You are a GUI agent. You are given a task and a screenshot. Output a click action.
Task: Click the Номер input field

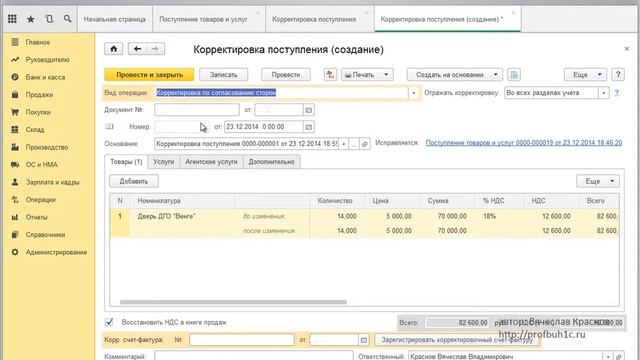pos(182,127)
